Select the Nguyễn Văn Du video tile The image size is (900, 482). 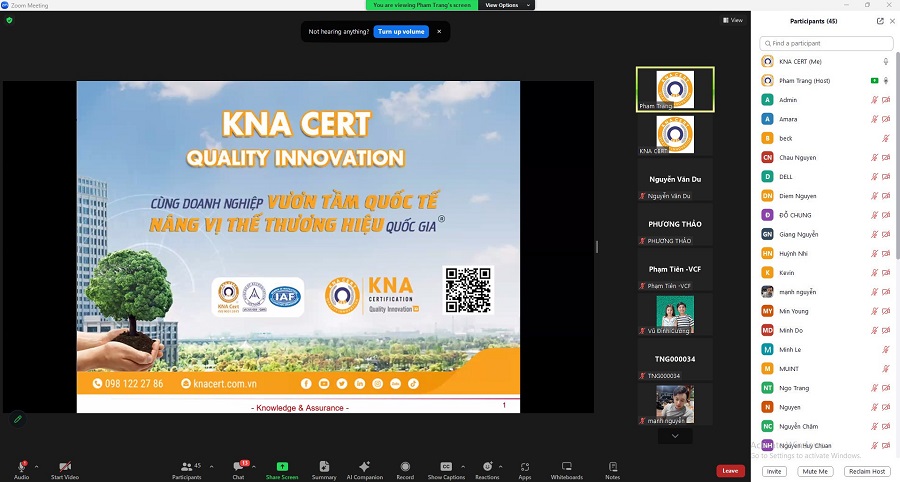coord(675,180)
